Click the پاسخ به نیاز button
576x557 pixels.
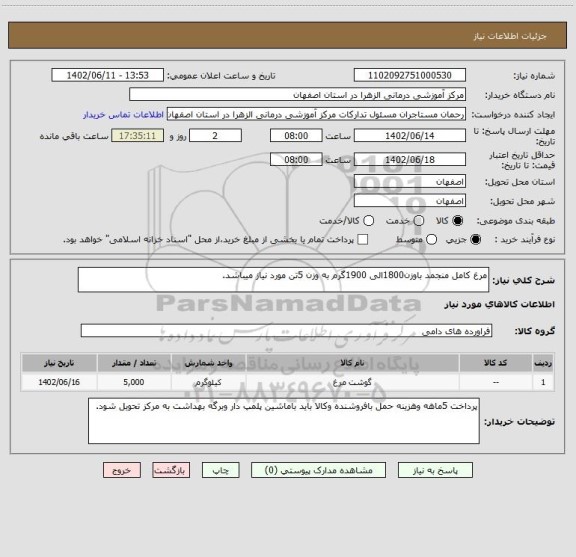(x=435, y=470)
